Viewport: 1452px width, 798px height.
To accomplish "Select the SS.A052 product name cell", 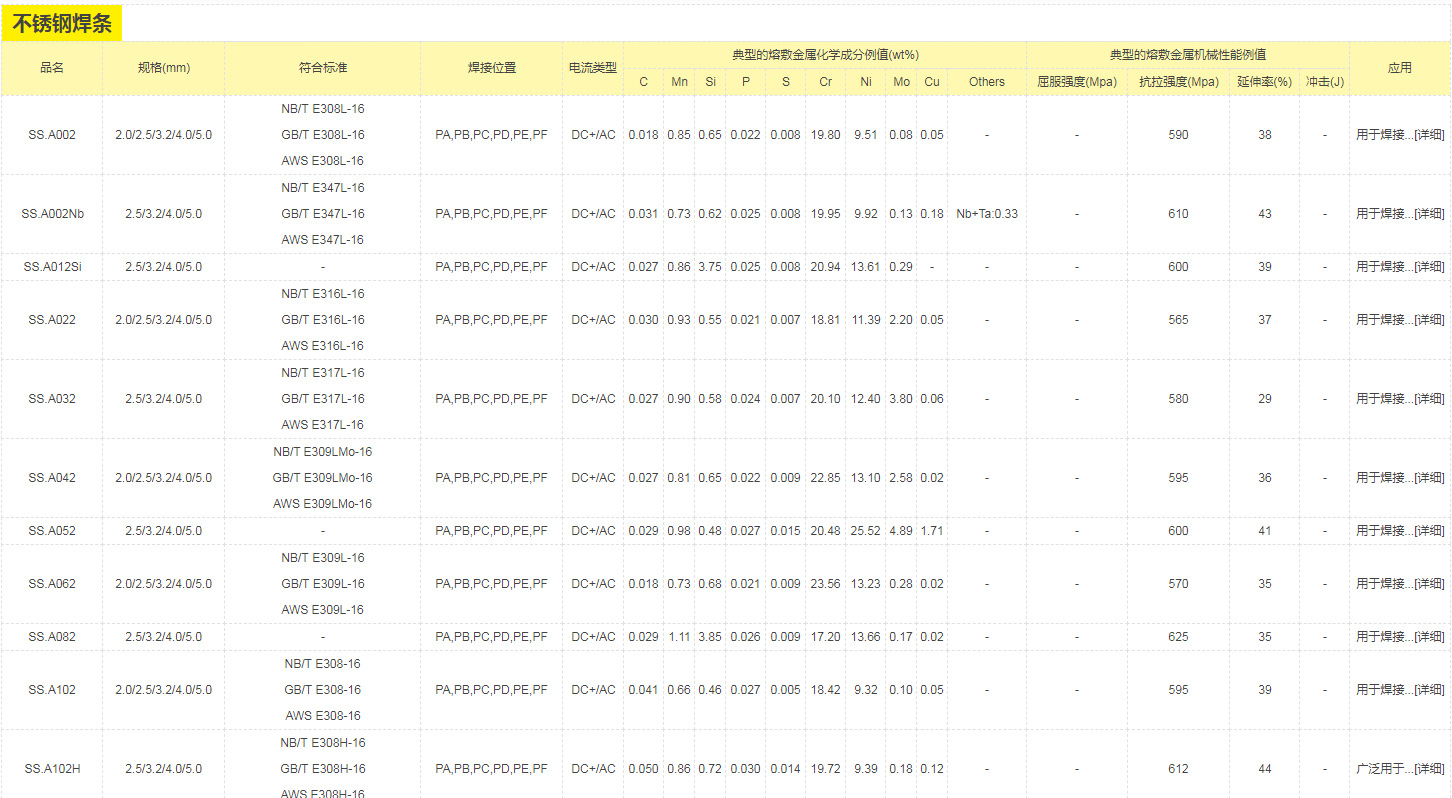I will pyautogui.click(x=52, y=531).
